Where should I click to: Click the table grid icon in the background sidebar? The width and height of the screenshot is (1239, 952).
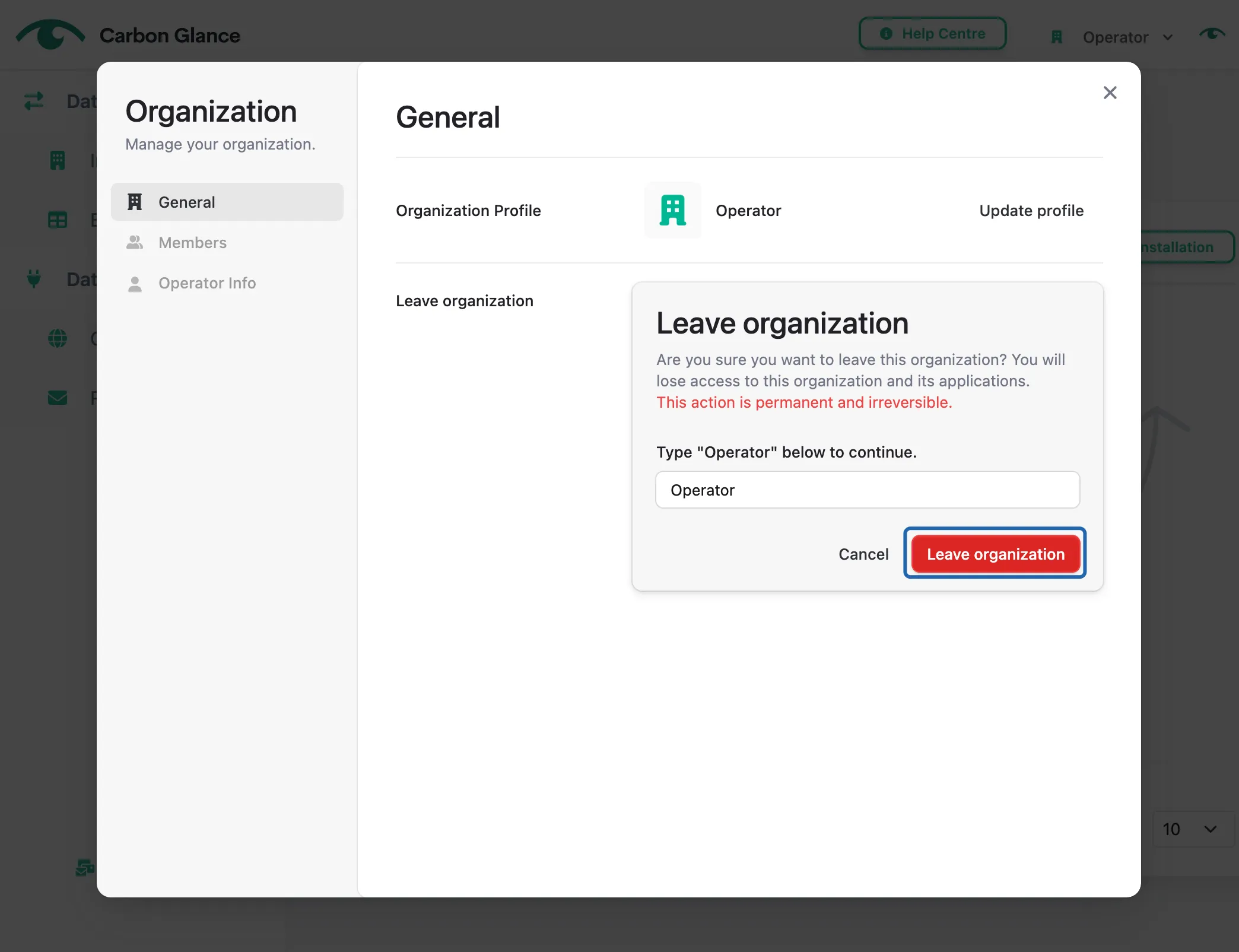point(58,220)
